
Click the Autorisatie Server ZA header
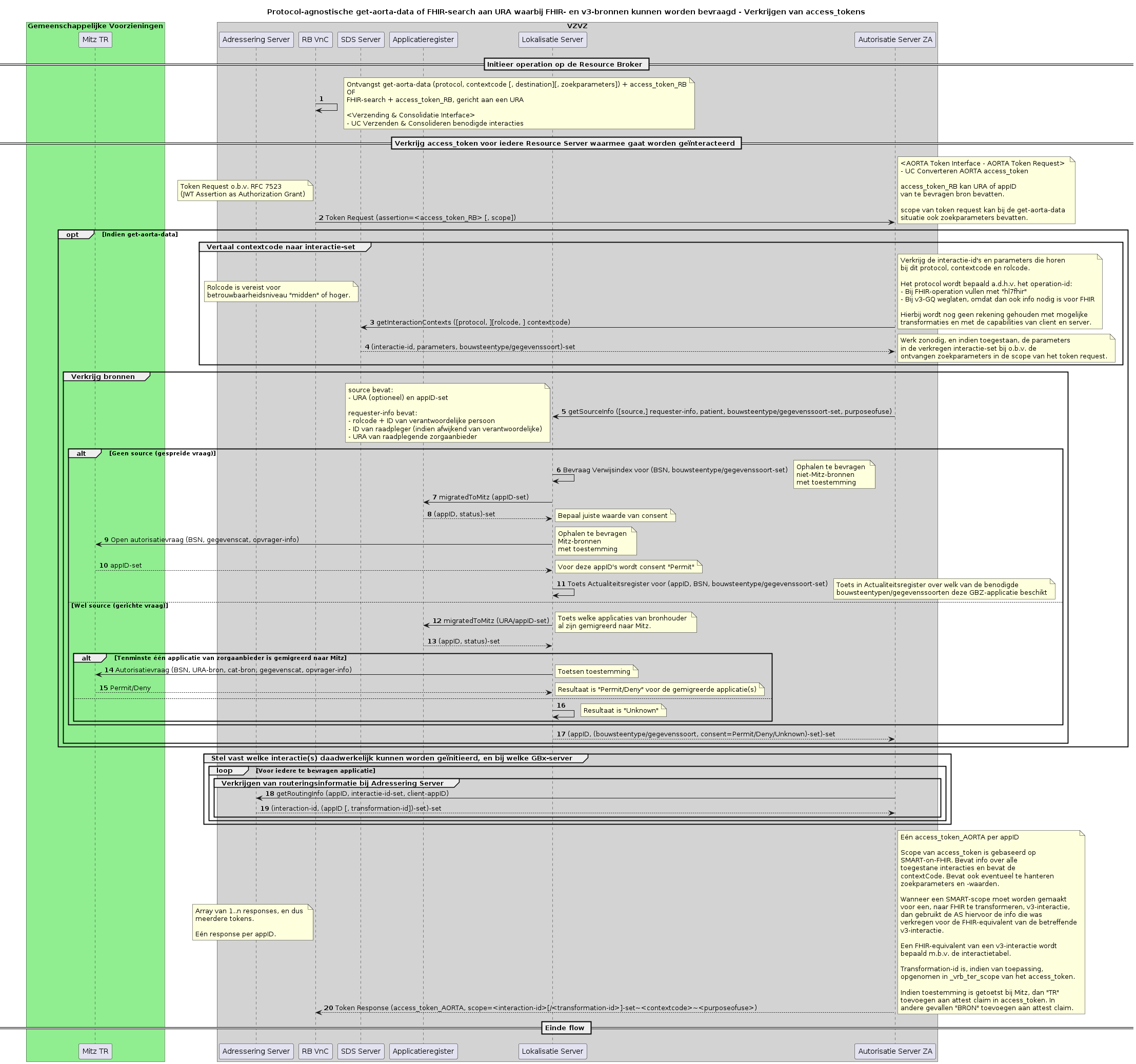point(895,40)
